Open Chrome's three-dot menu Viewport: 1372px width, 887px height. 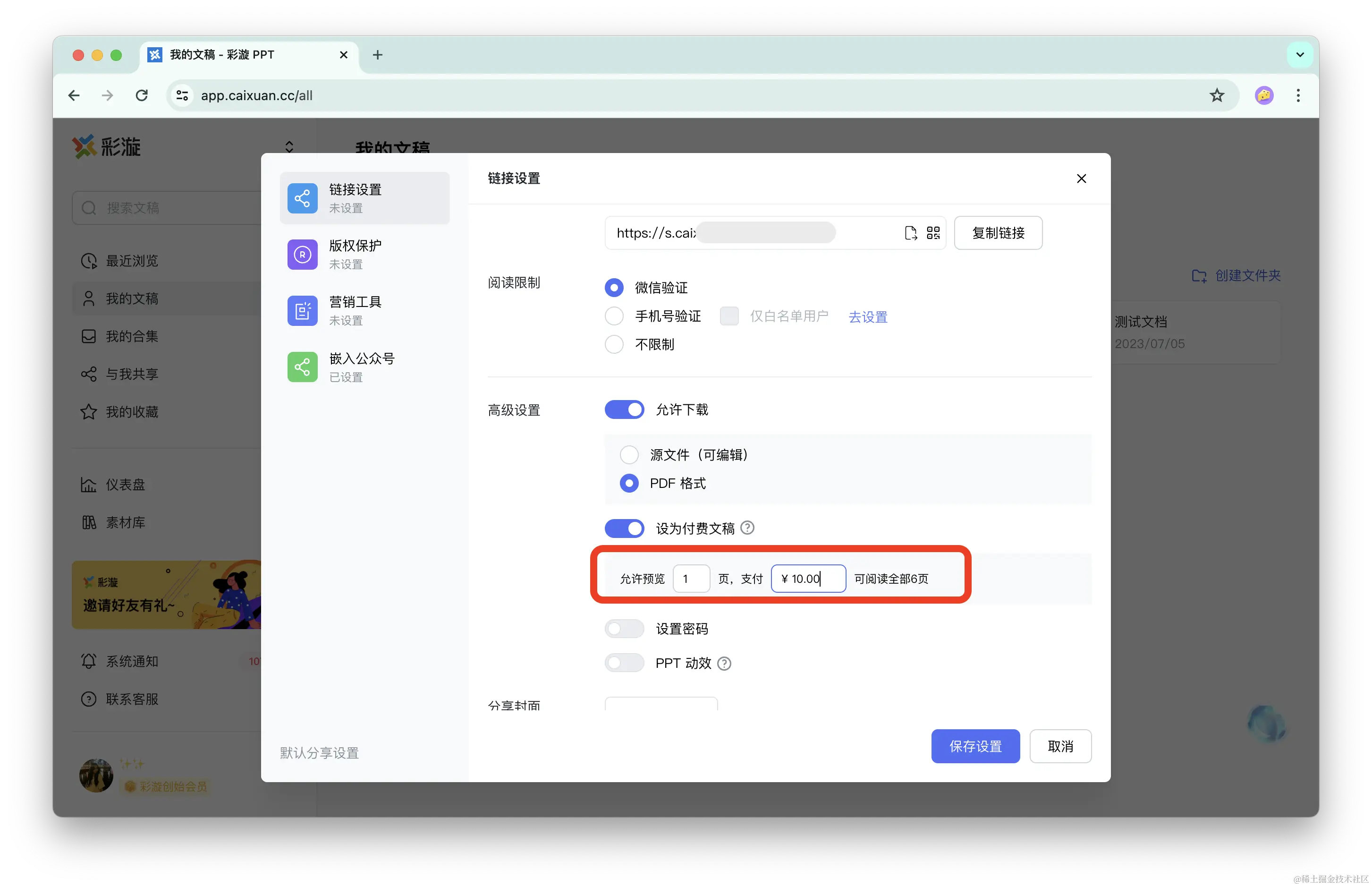(x=1298, y=95)
